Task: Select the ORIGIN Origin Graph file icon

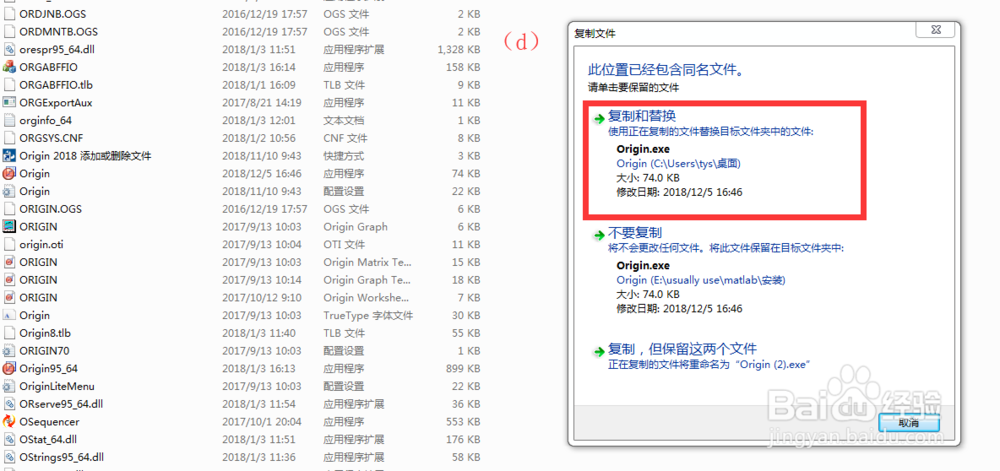Action: [x=9, y=226]
